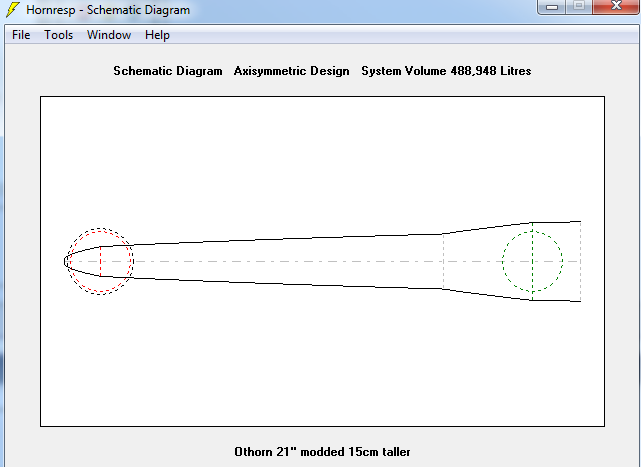Click the Hornresp lightning bolt icon
Image resolution: width=641 pixels, height=467 pixels.
coord(13,10)
